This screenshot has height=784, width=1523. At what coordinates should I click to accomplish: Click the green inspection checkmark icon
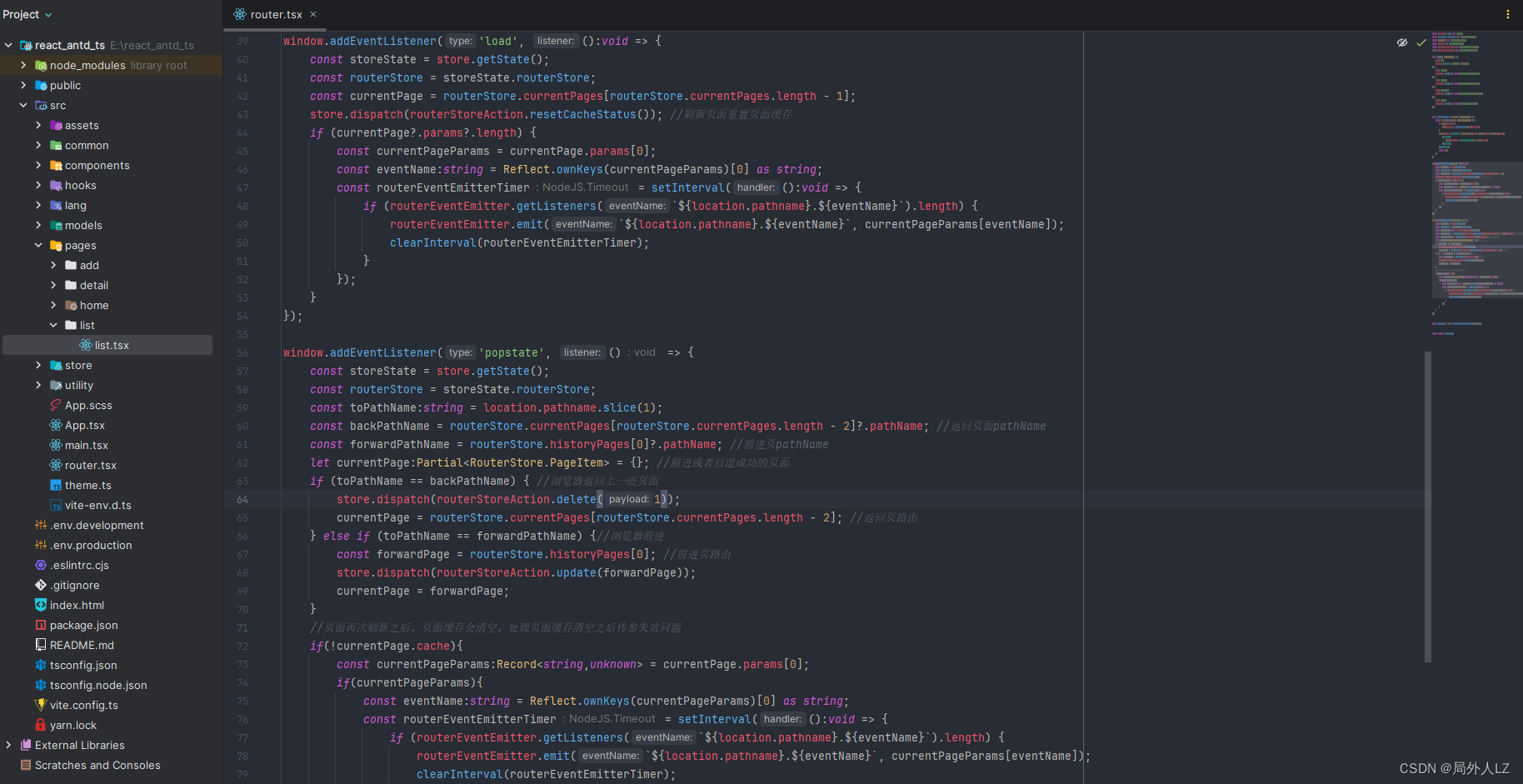pyautogui.click(x=1421, y=42)
